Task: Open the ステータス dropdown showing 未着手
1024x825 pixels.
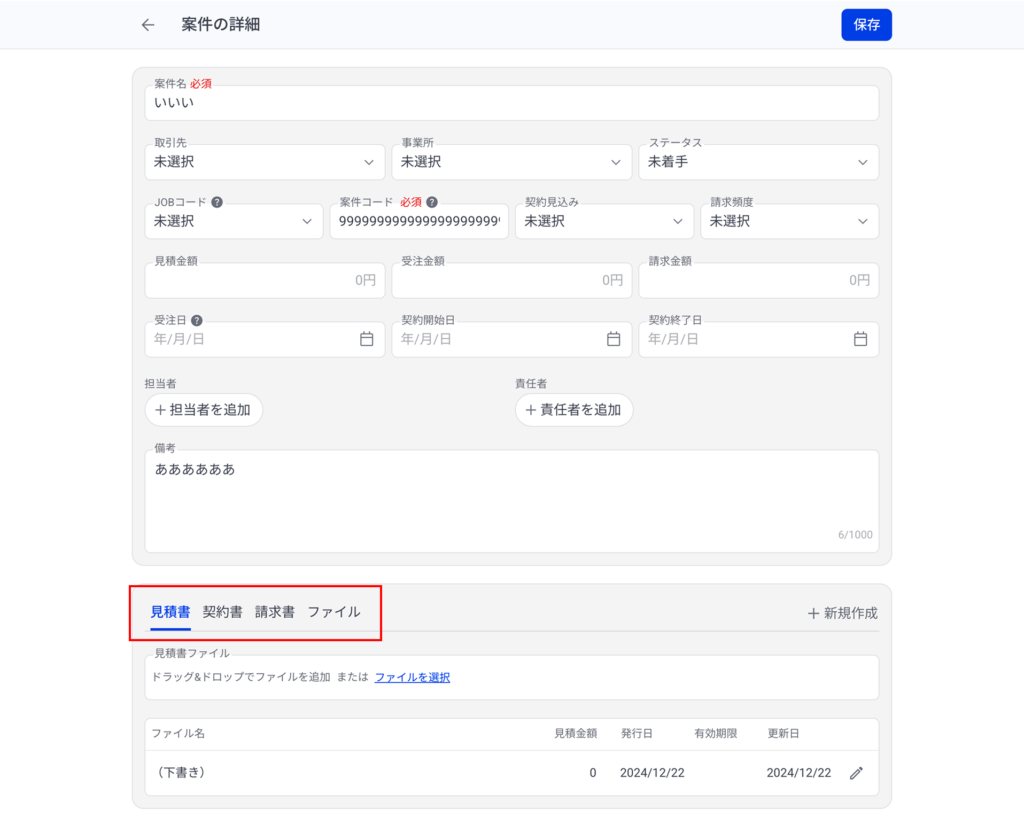Action: click(x=758, y=162)
